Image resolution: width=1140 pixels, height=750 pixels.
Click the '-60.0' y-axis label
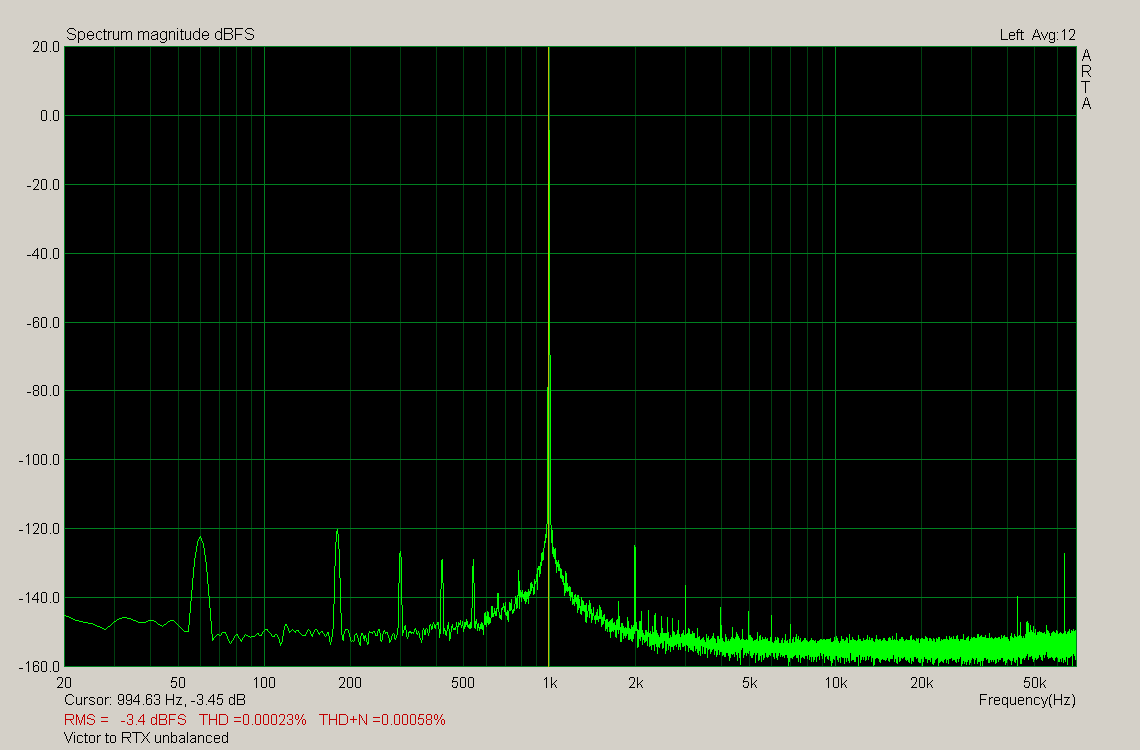pyautogui.click(x=43, y=323)
